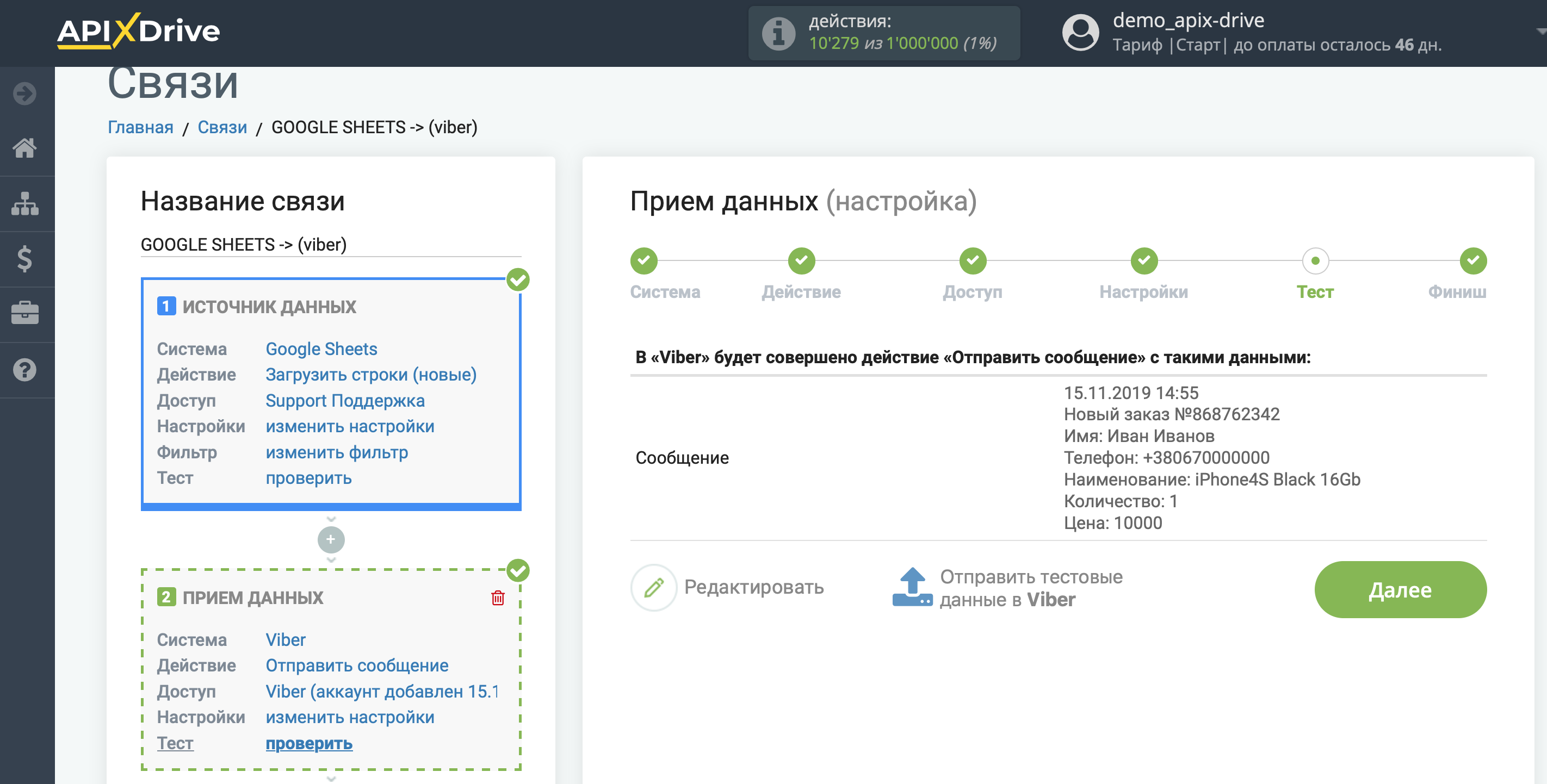Click the green checkmark on Источник данных block
The image size is (1547, 784).
point(518,280)
